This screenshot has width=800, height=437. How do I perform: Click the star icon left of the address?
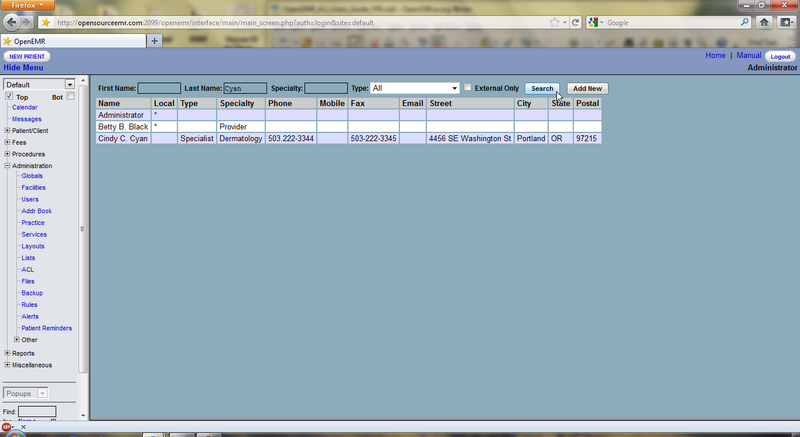click(46, 22)
